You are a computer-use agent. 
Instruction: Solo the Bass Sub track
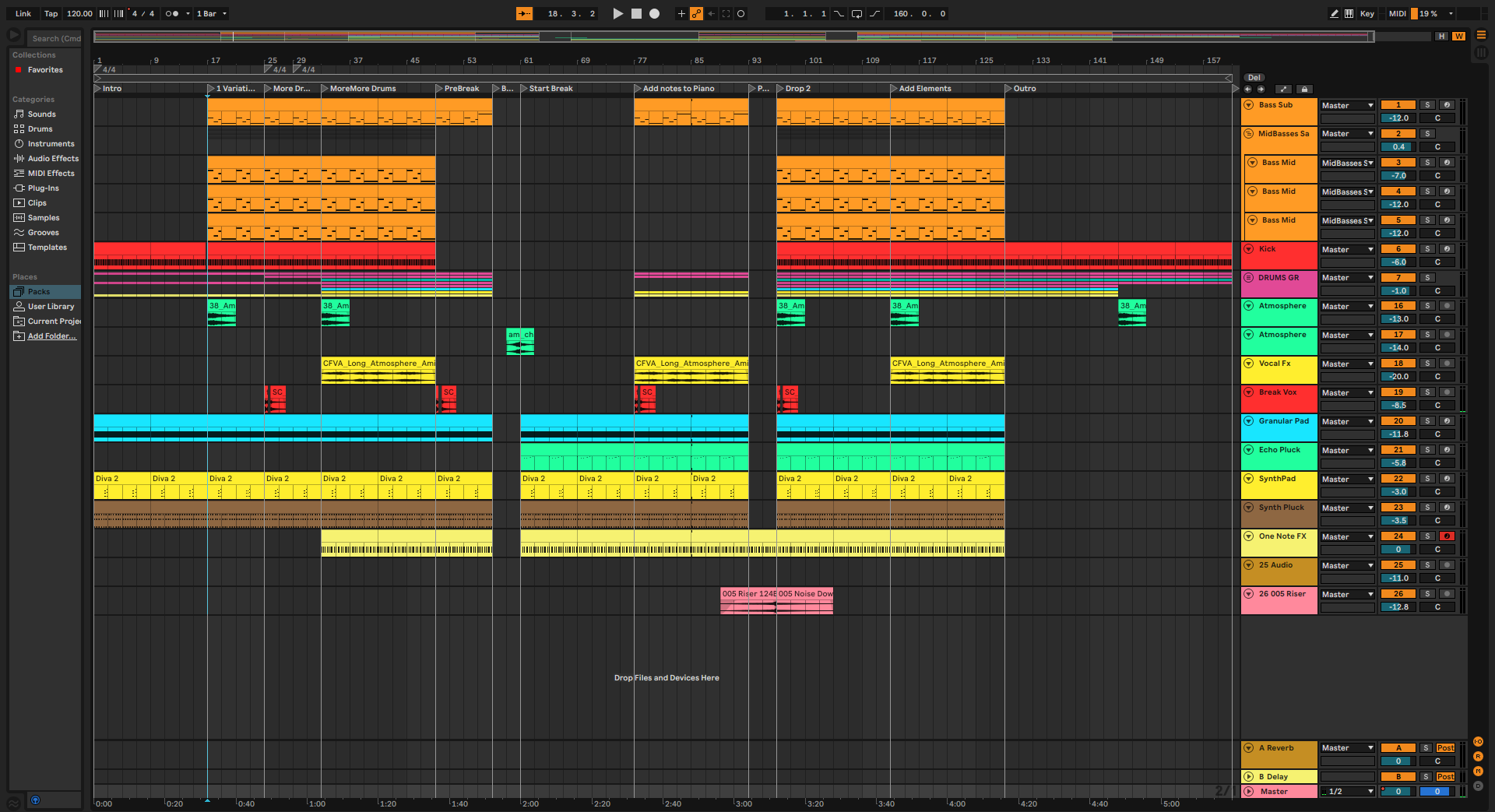point(1427,105)
